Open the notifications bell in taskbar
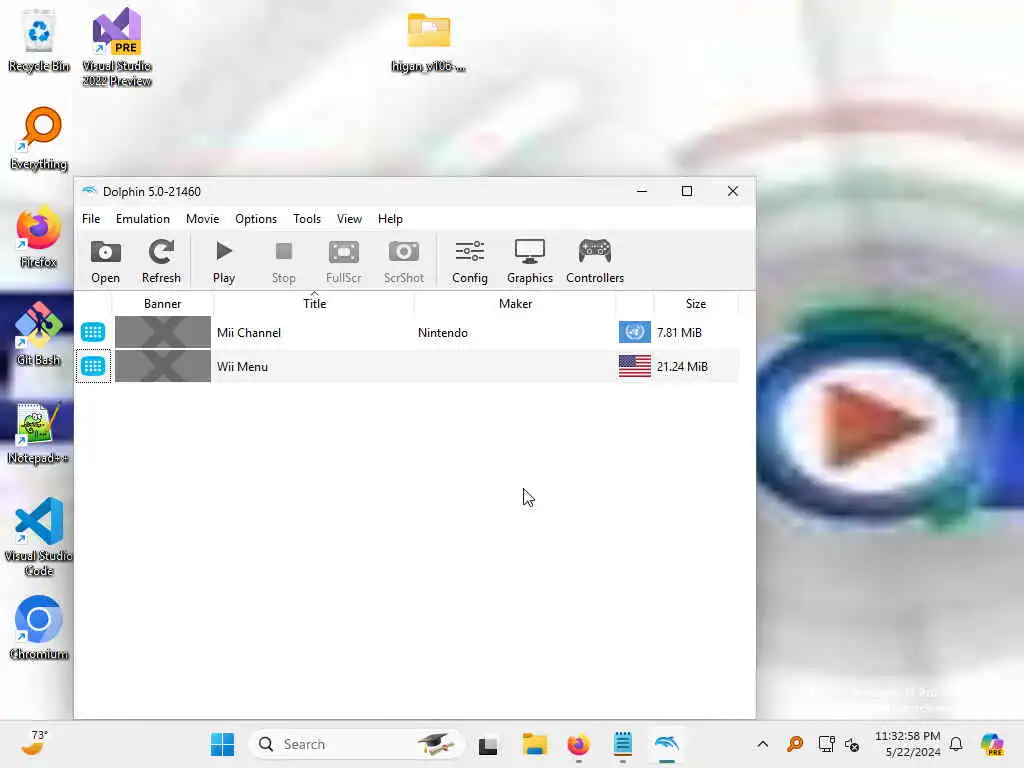Image resolution: width=1024 pixels, height=768 pixels. 956,744
